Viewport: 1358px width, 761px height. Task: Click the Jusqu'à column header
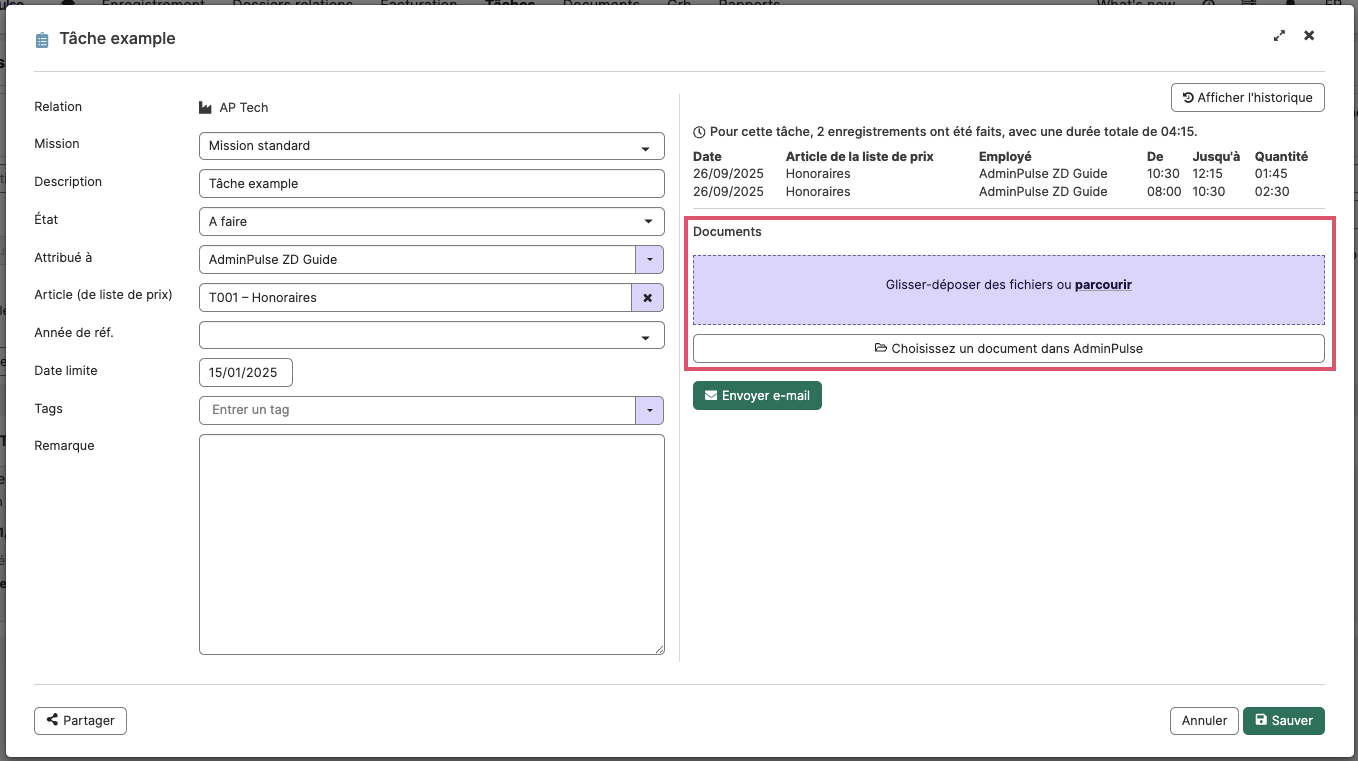coord(1216,157)
